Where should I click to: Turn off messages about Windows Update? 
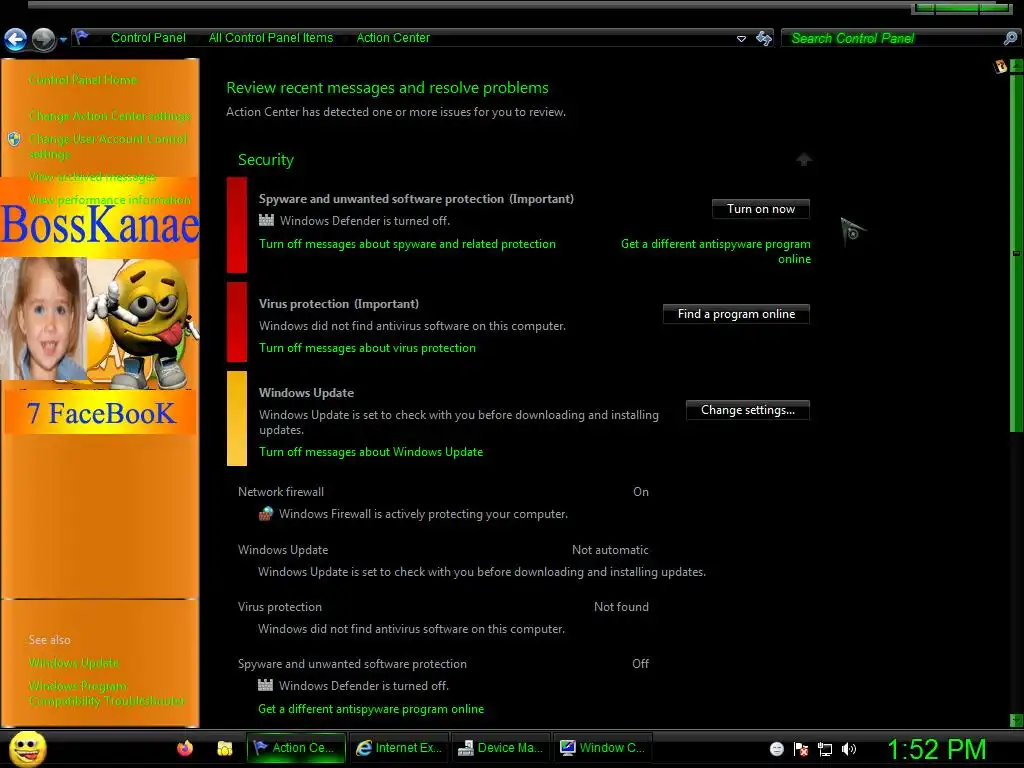click(371, 452)
